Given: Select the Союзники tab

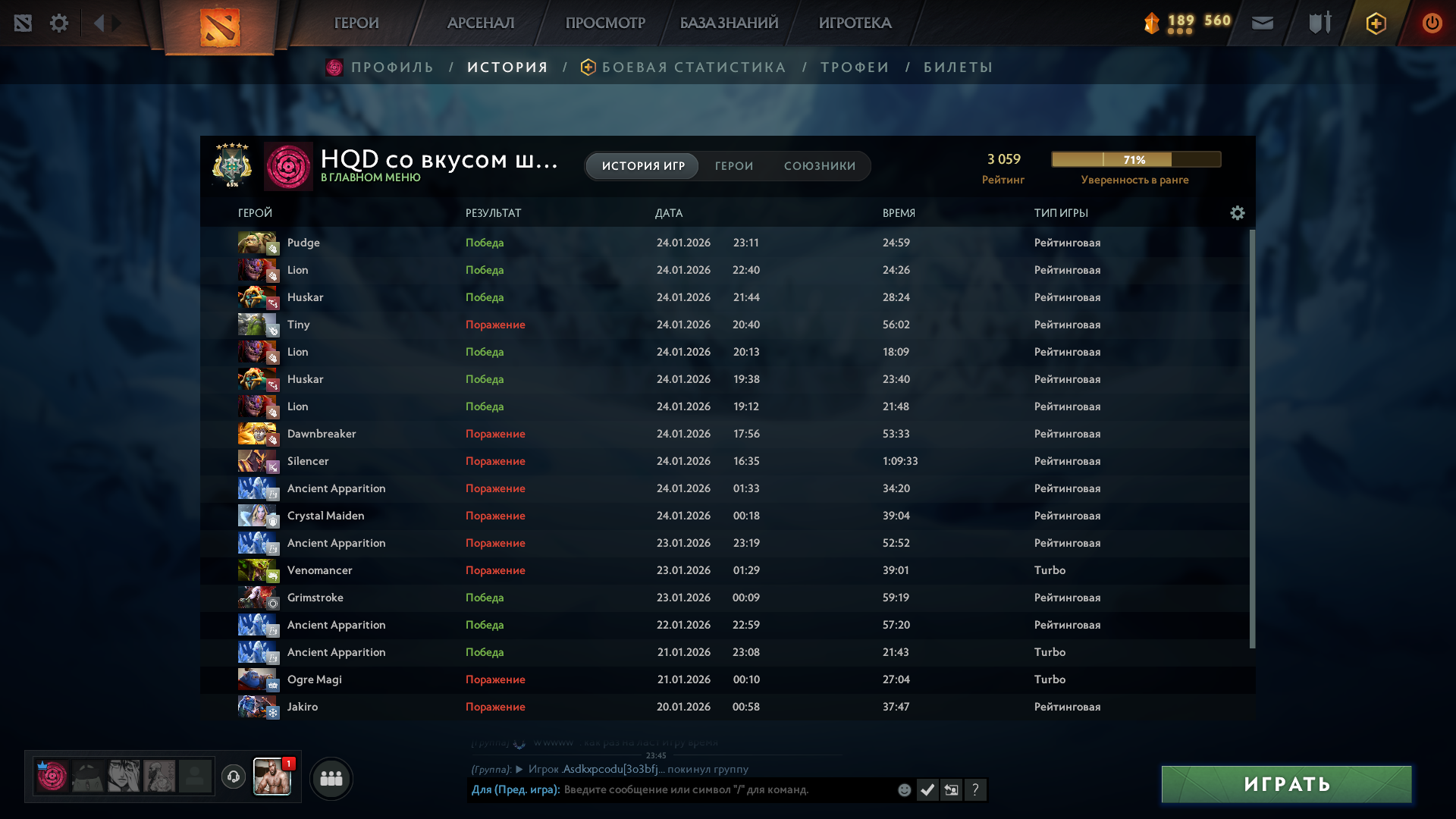Looking at the screenshot, I should (819, 166).
